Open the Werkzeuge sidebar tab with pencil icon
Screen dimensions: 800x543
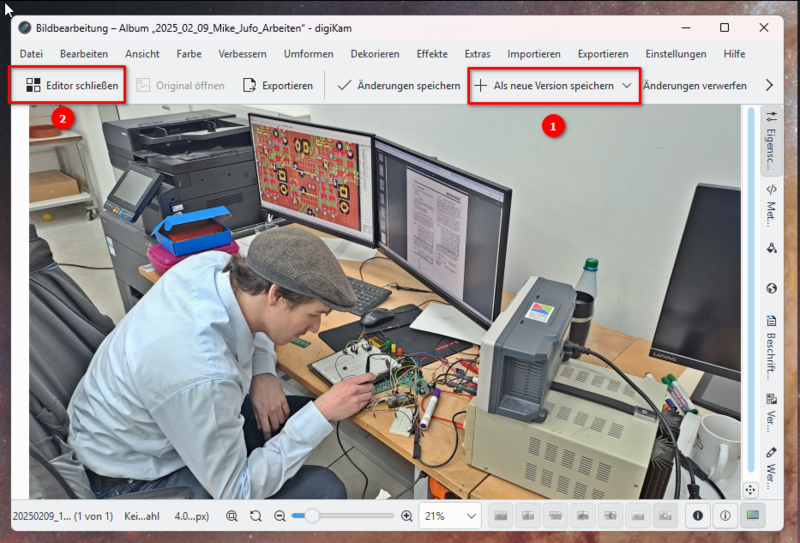point(771,467)
